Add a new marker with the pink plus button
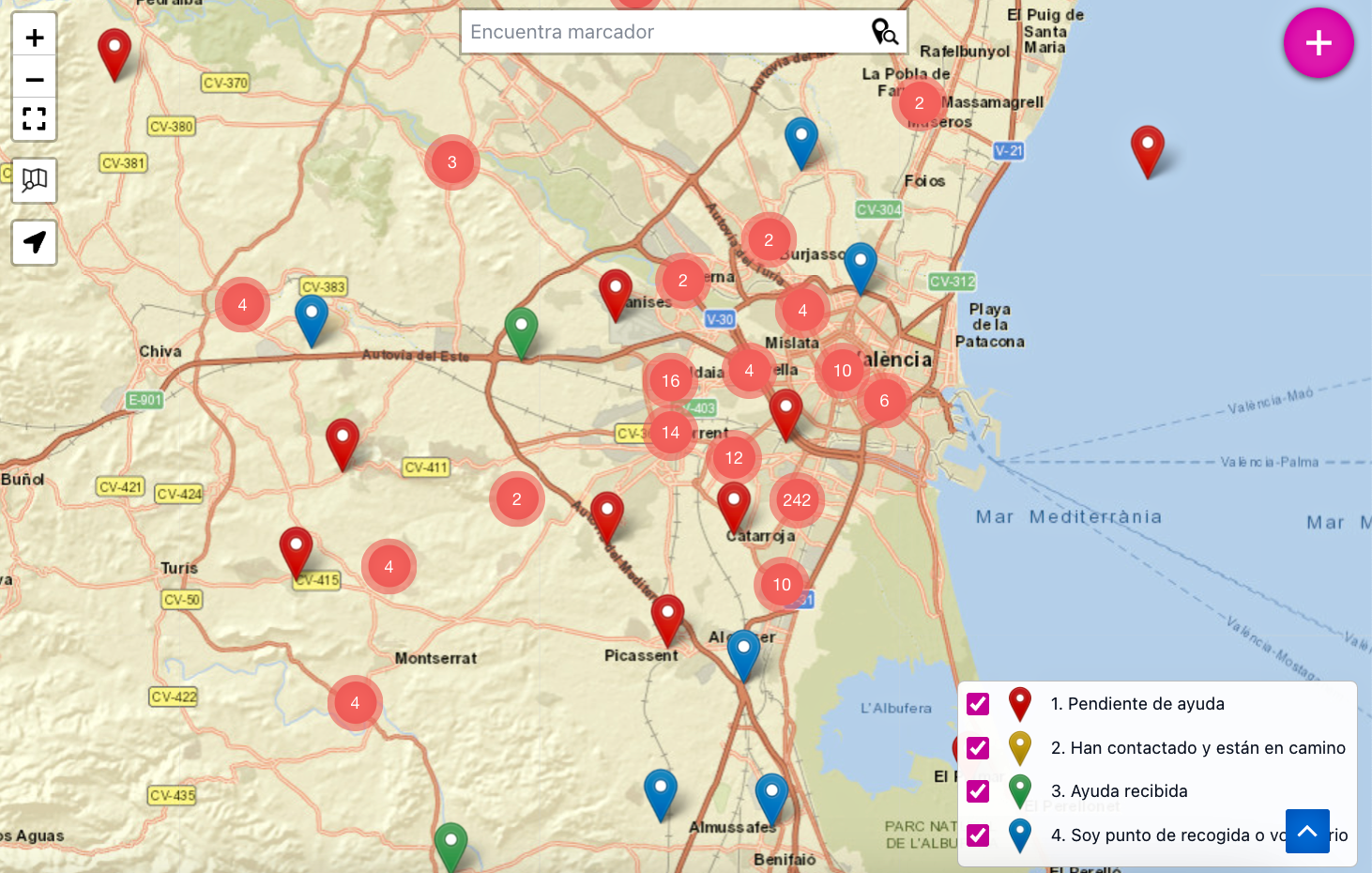Viewport: 1372px width, 873px height. [x=1319, y=42]
